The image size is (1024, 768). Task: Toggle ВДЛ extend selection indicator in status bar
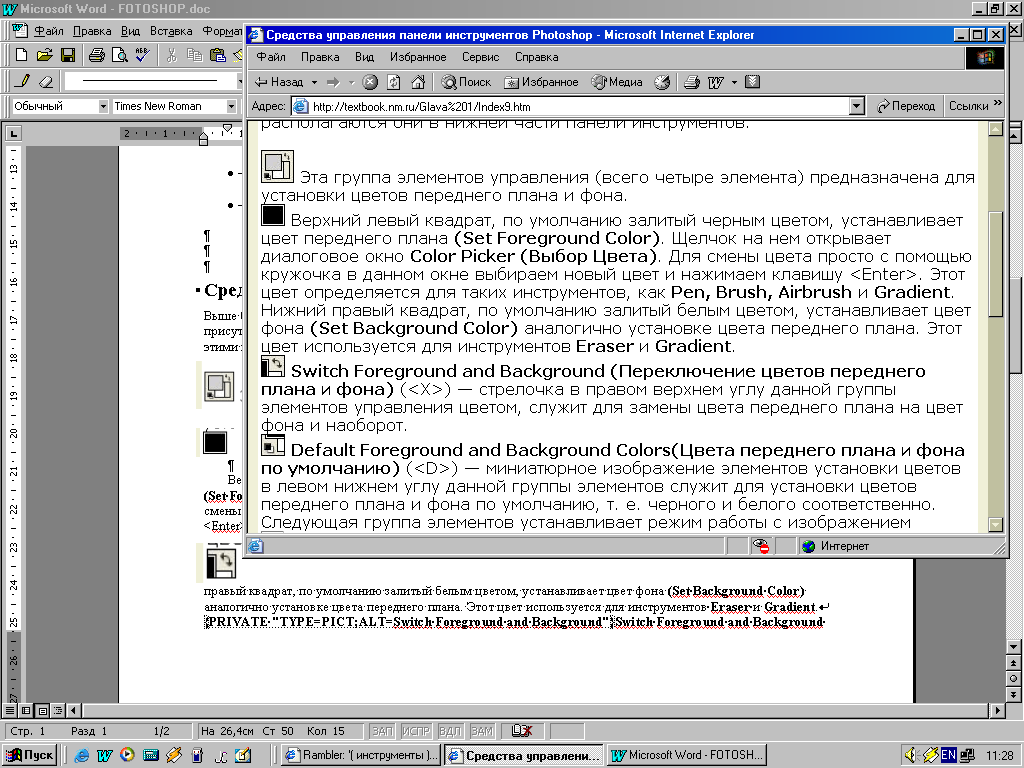coord(450,731)
